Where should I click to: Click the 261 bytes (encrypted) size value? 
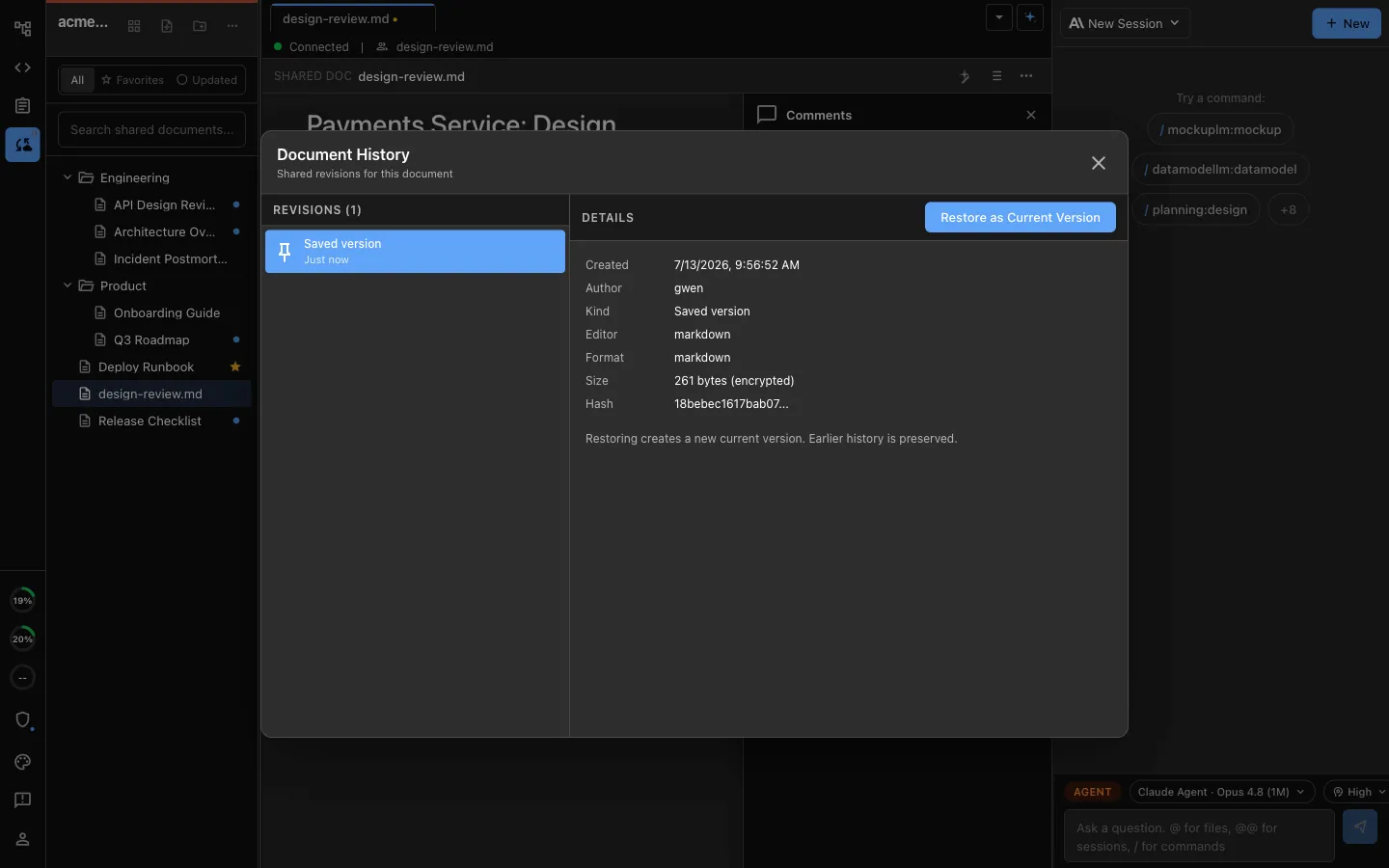[734, 381]
